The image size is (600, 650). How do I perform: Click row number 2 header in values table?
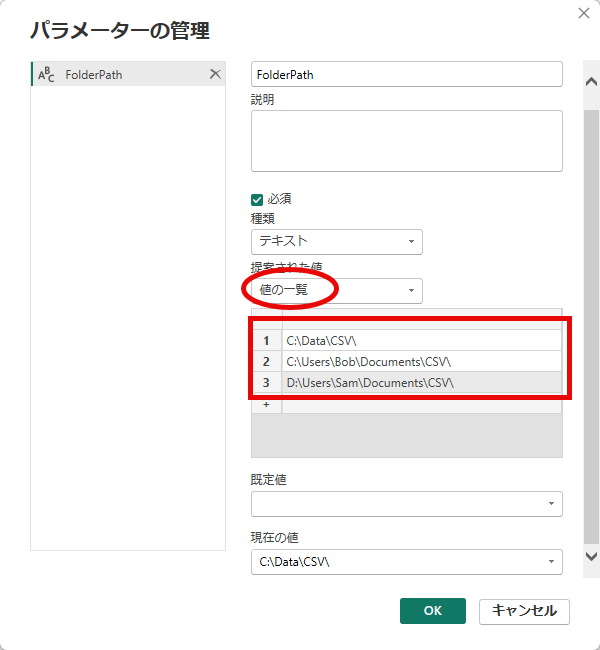tap(267, 361)
